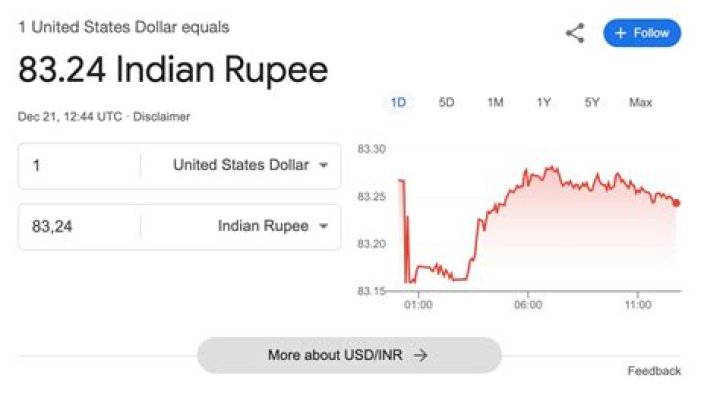Click the share icon
The image size is (720, 401).
point(575,33)
